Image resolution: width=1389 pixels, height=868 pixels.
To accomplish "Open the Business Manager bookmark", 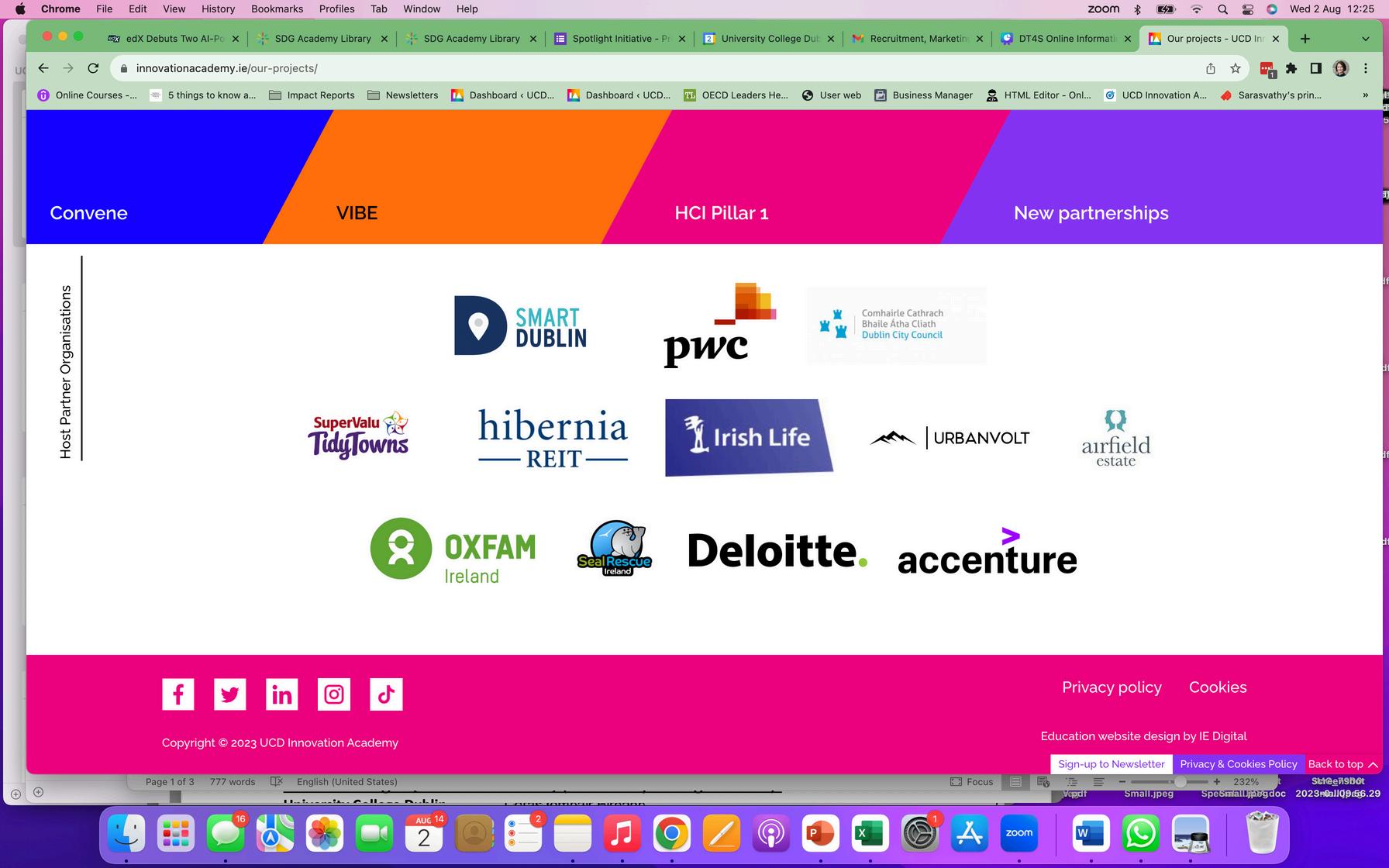I will (x=924, y=95).
